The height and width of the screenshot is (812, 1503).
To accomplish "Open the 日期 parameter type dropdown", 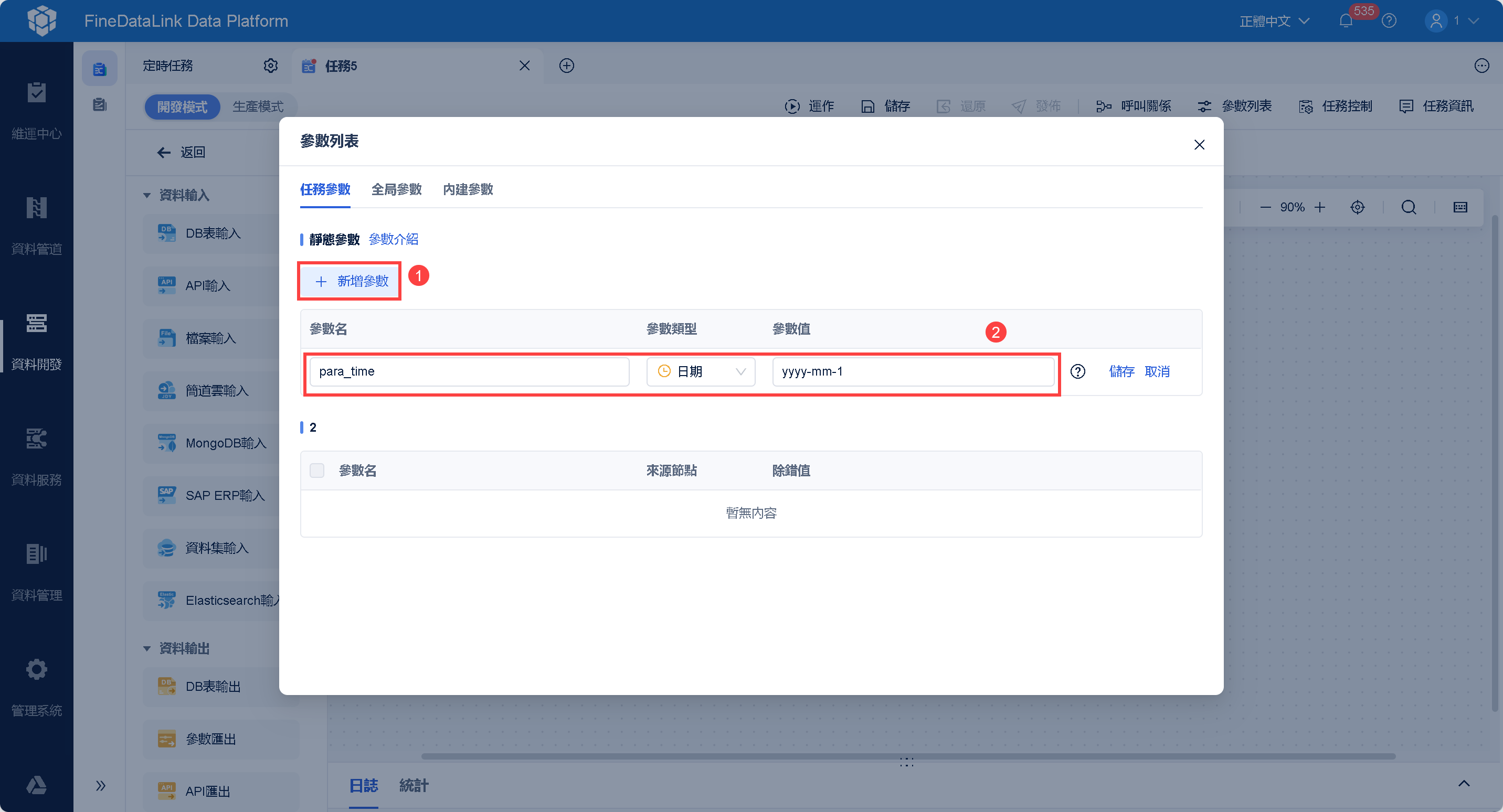I will 700,371.
